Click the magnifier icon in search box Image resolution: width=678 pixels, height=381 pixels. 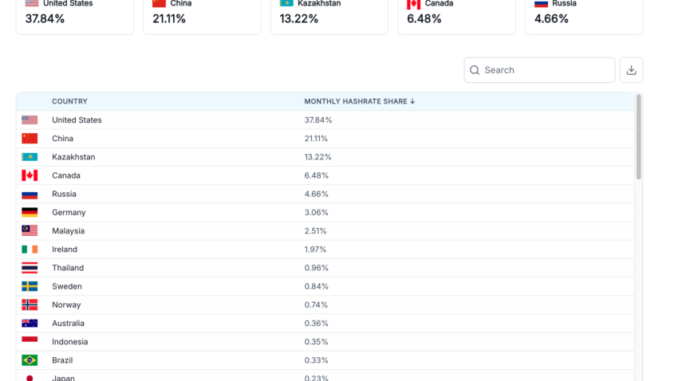click(x=474, y=70)
